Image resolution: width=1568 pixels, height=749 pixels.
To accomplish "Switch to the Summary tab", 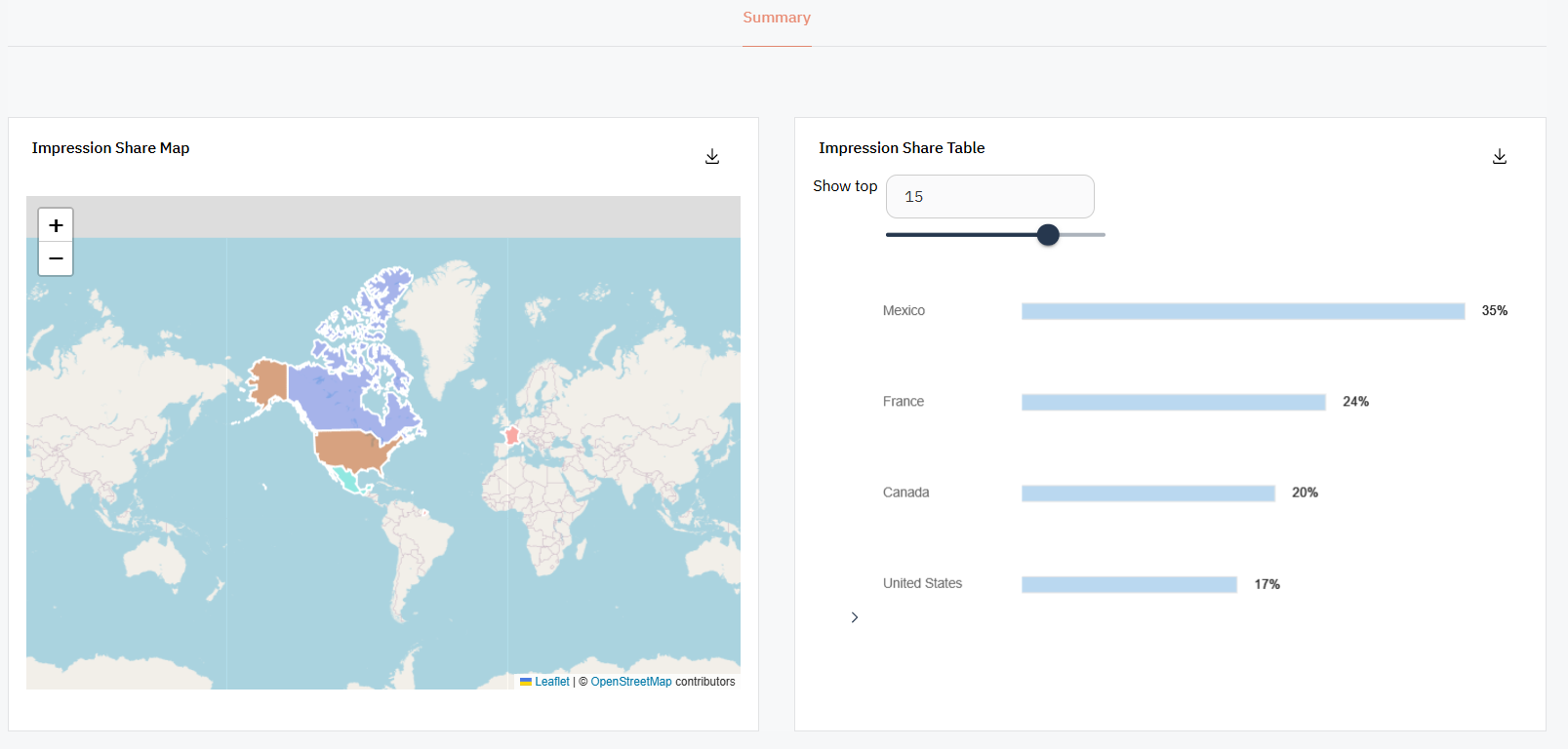I will [777, 18].
